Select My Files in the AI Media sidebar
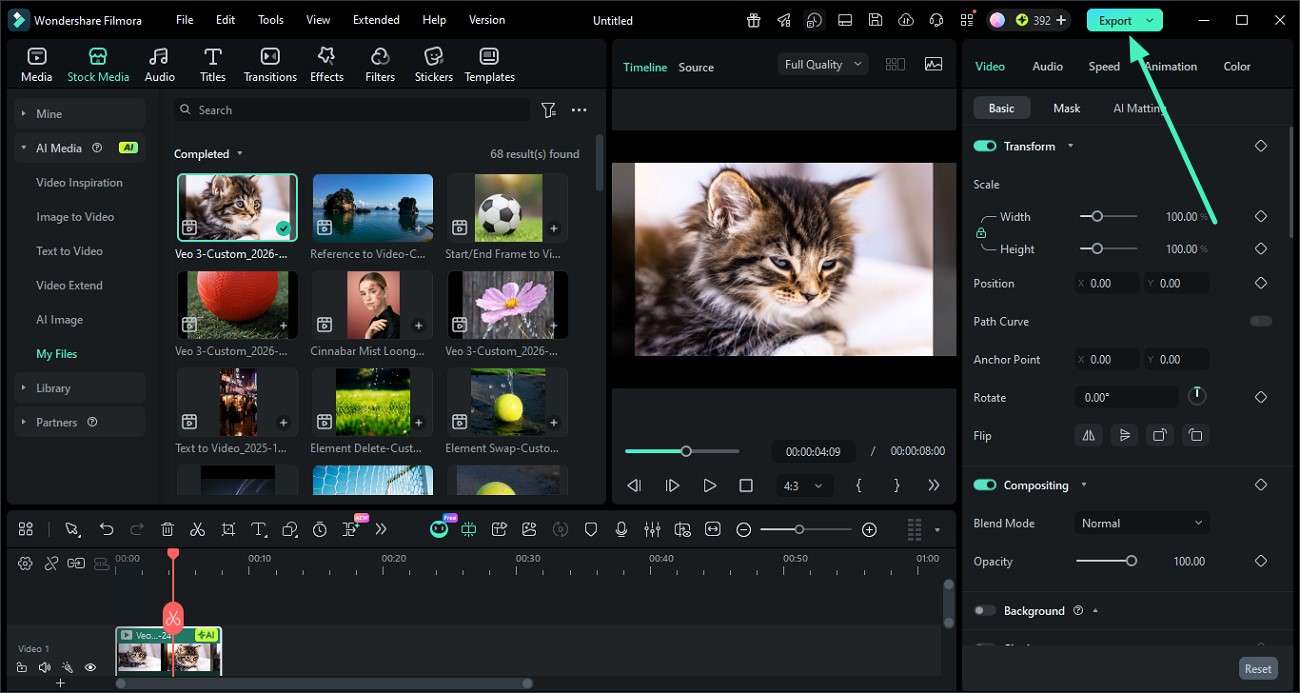The image size is (1300, 693). [56, 353]
